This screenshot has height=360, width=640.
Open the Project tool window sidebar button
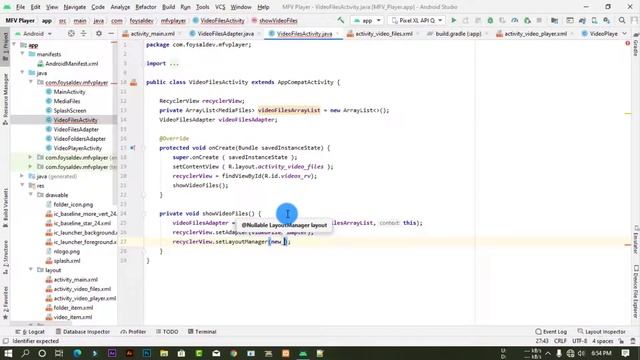5,47
